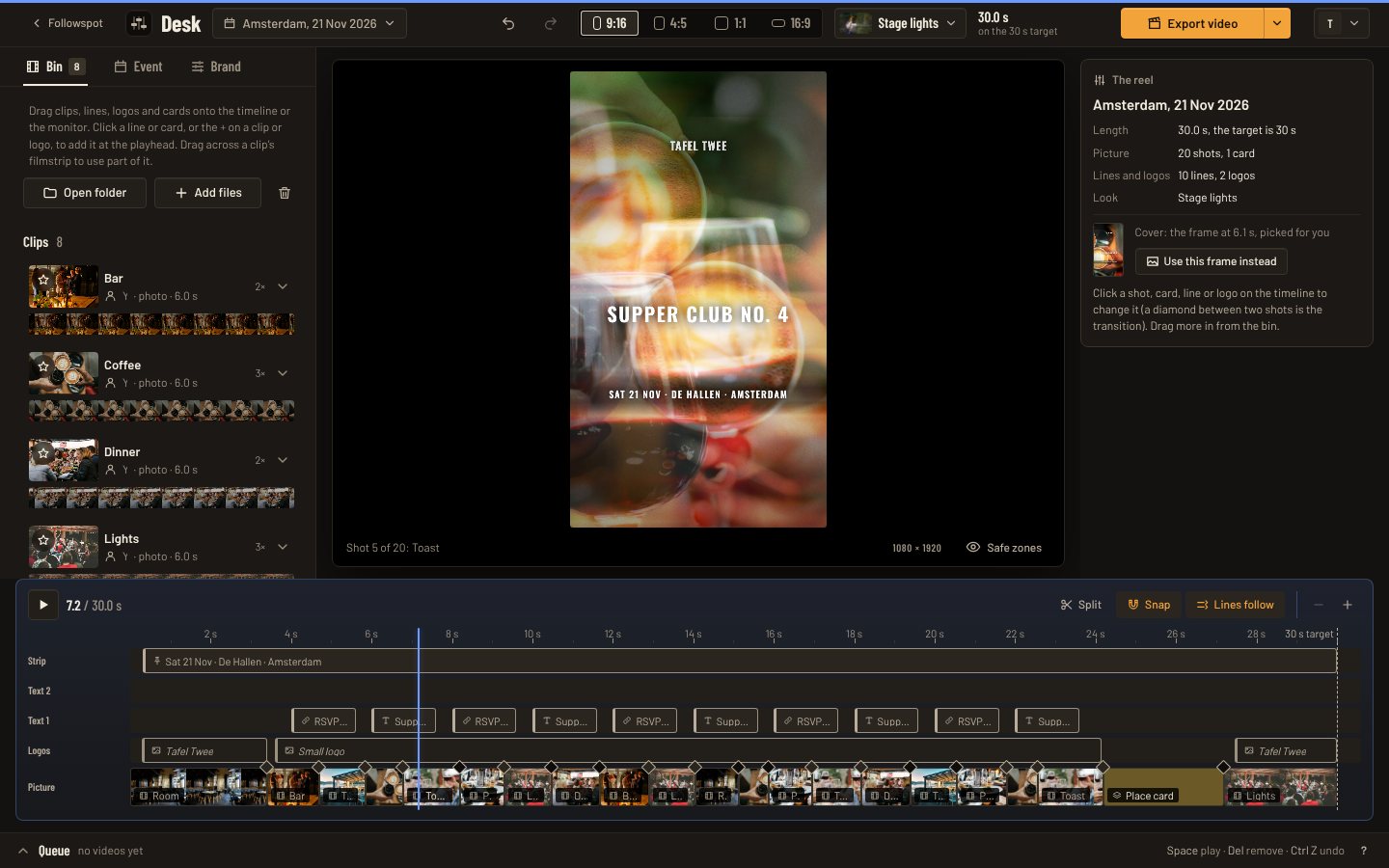
Task: Expand the Coffee clip details chevron
Action: point(283,373)
